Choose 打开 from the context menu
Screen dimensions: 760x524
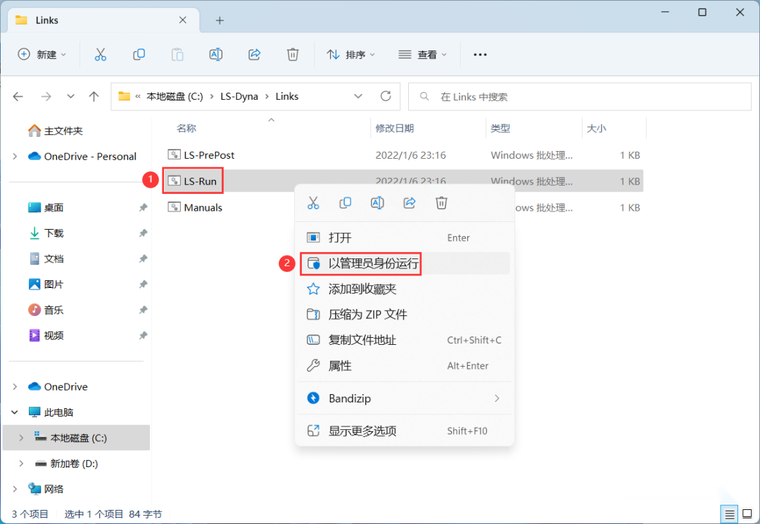tap(404, 238)
